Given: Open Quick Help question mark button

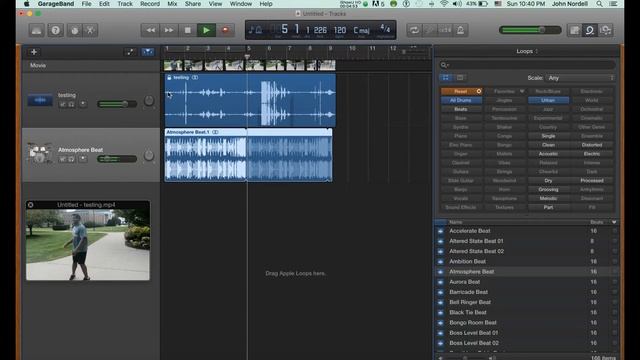Looking at the screenshot, I should 56,30.
